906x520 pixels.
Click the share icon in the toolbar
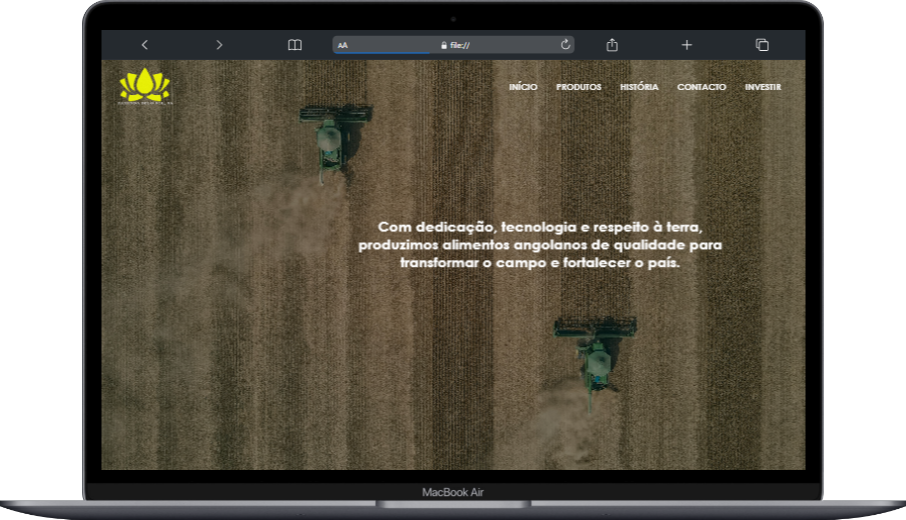point(612,45)
